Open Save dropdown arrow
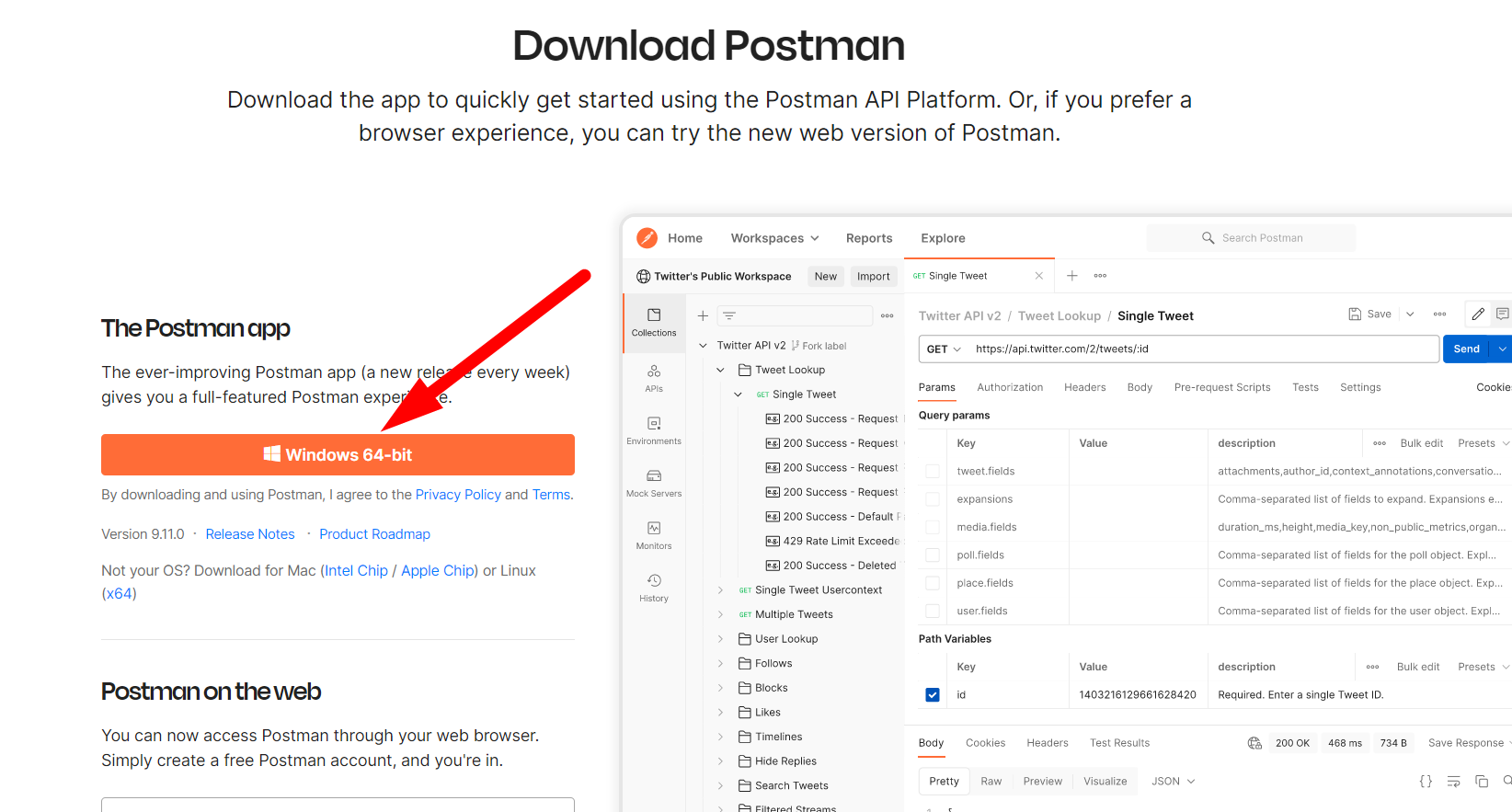The image size is (1512, 812). point(1410,314)
